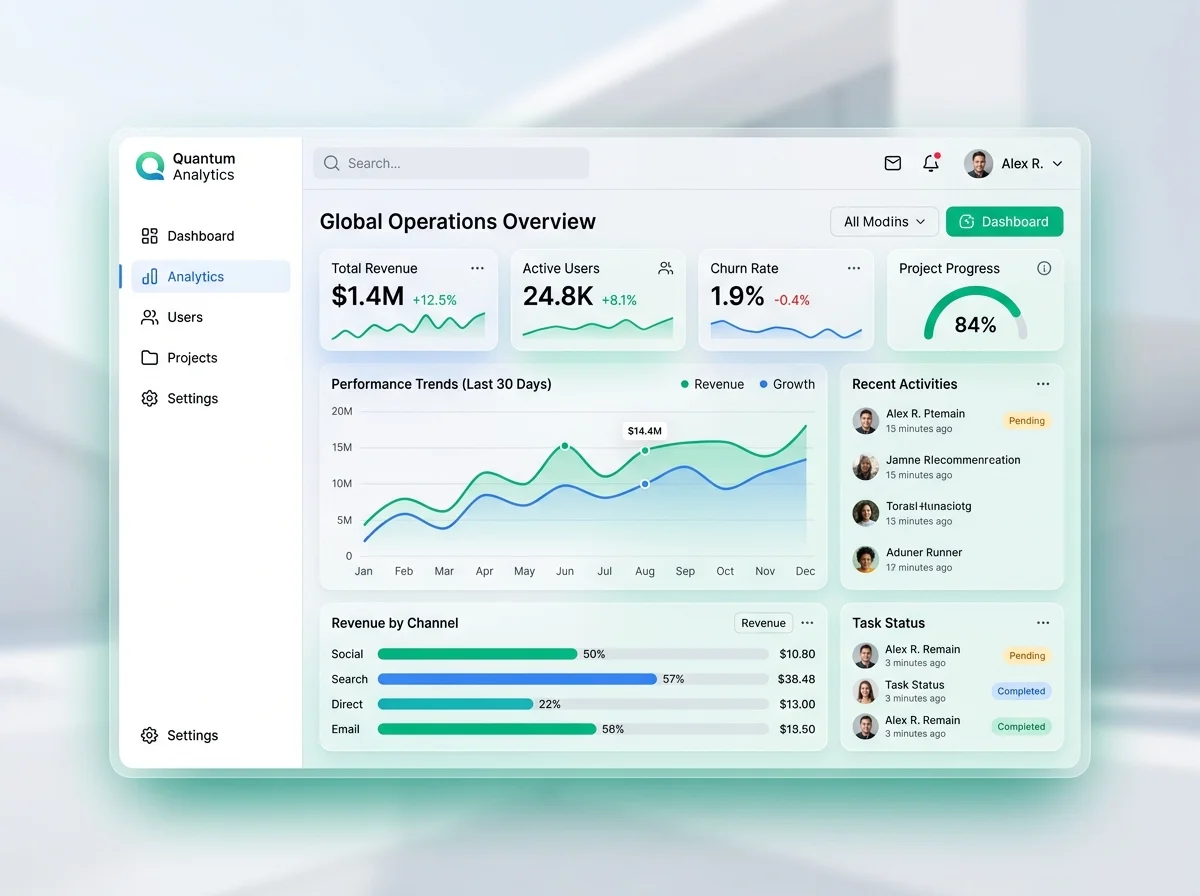Click the -0.4% churn change
The image size is (1200, 896).
click(x=792, y=300)
